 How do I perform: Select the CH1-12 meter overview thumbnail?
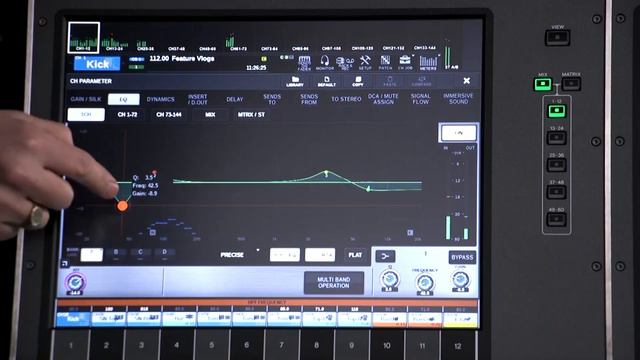(x=84, y=38)
